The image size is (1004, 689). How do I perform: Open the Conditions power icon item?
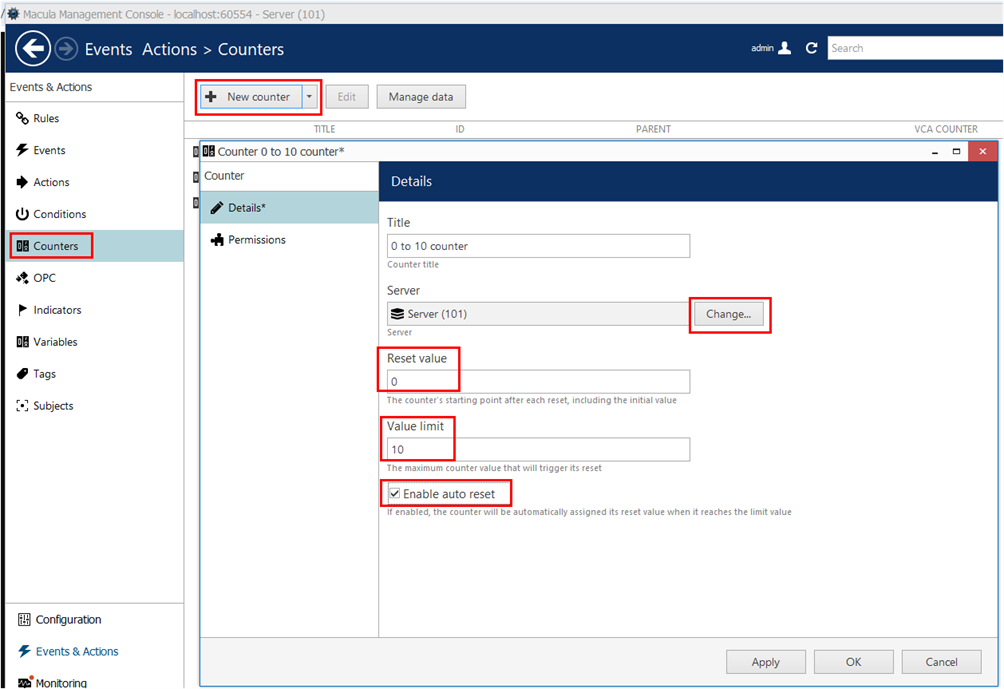coord(59,214)
